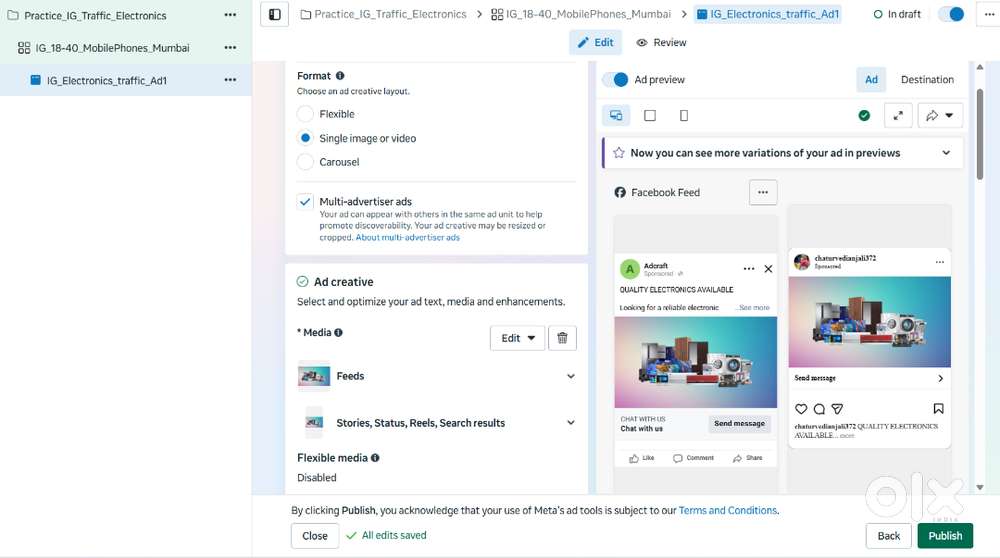Viewport: 1000px width, 558px height.
Task: Toggle the Ad preview switch
Action: [615, 80]
